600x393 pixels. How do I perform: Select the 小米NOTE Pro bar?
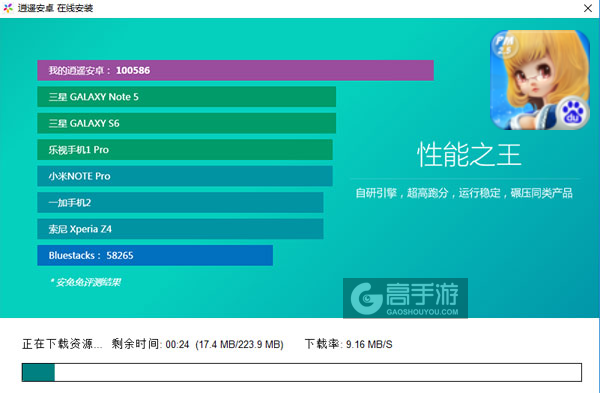pos(185,176)
